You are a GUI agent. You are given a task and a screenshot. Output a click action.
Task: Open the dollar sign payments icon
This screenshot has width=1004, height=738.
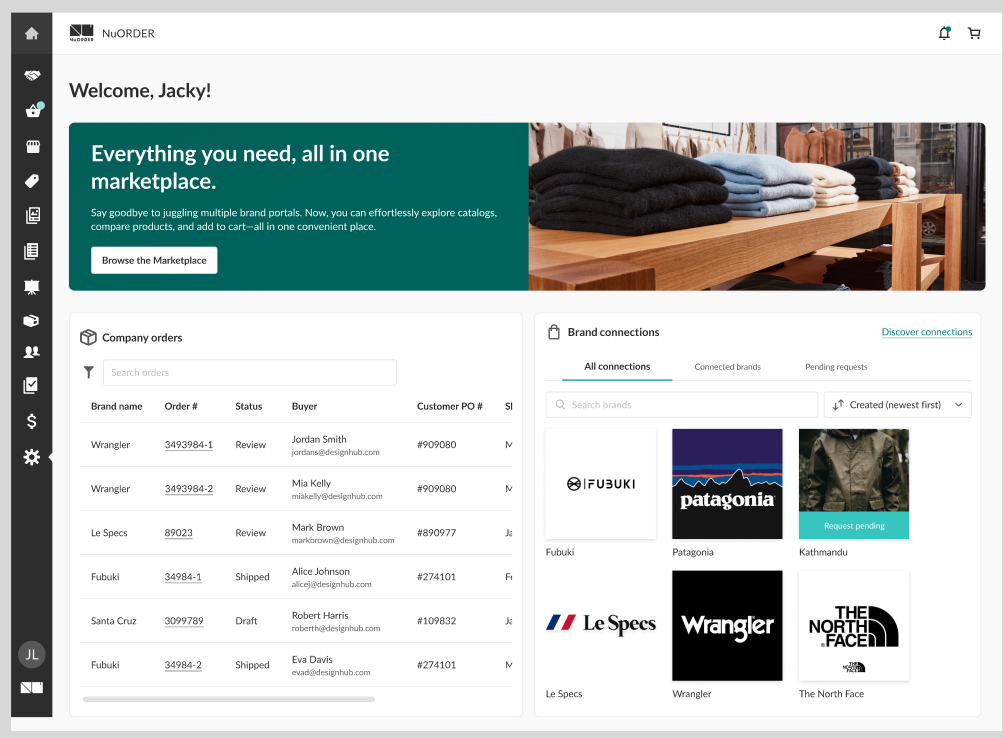point(32,421)
